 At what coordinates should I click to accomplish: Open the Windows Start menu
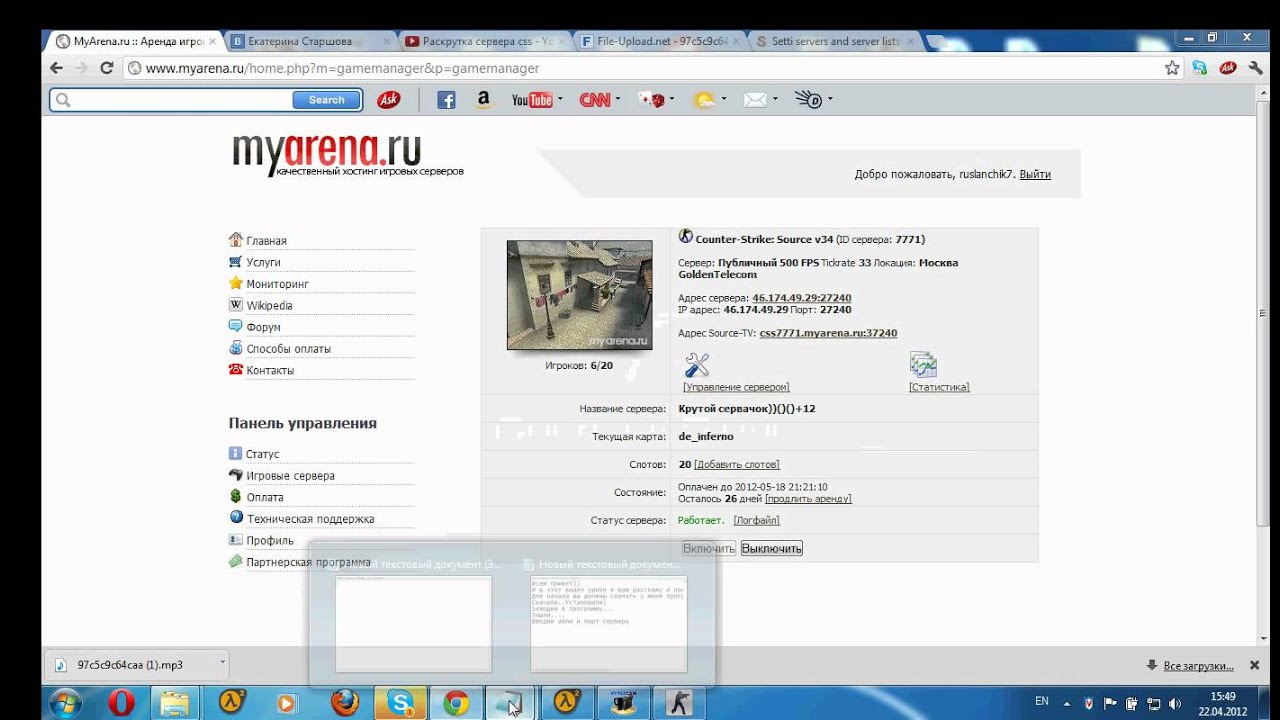pos(66,703)
